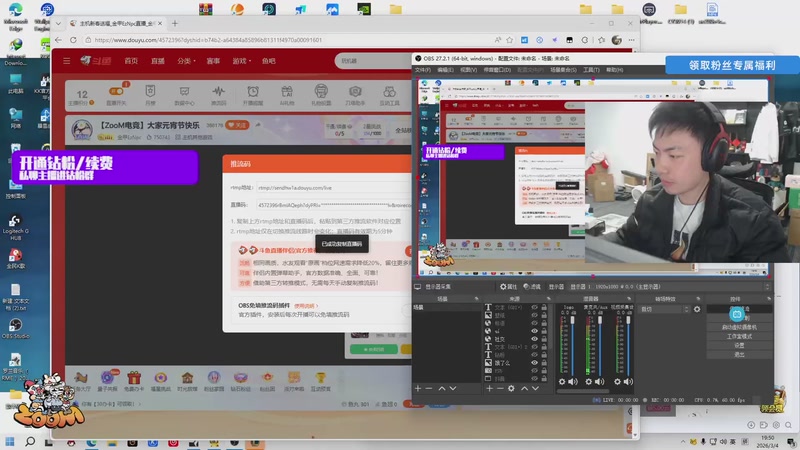This screenshot has height=450, width=800.
Task: Open source properties gear below sources list
Action: [x=511, y=388]
